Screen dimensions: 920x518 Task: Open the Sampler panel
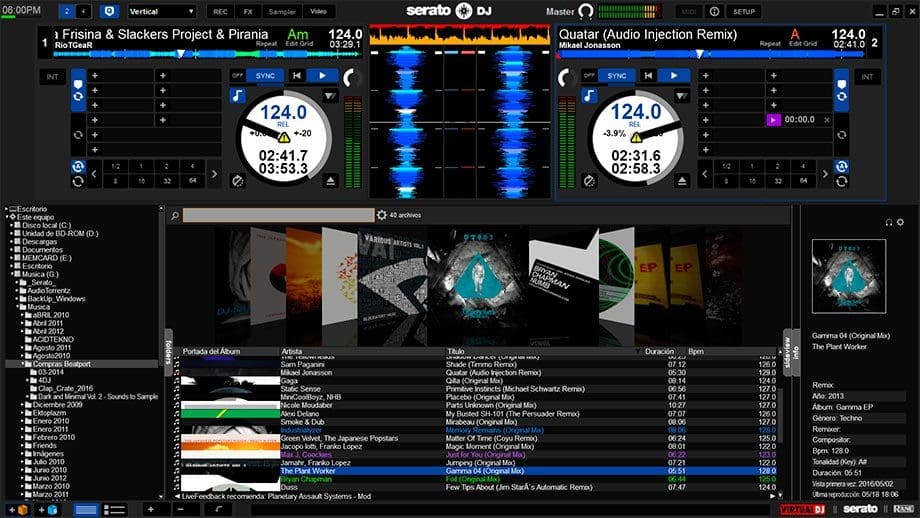point(282,11)
